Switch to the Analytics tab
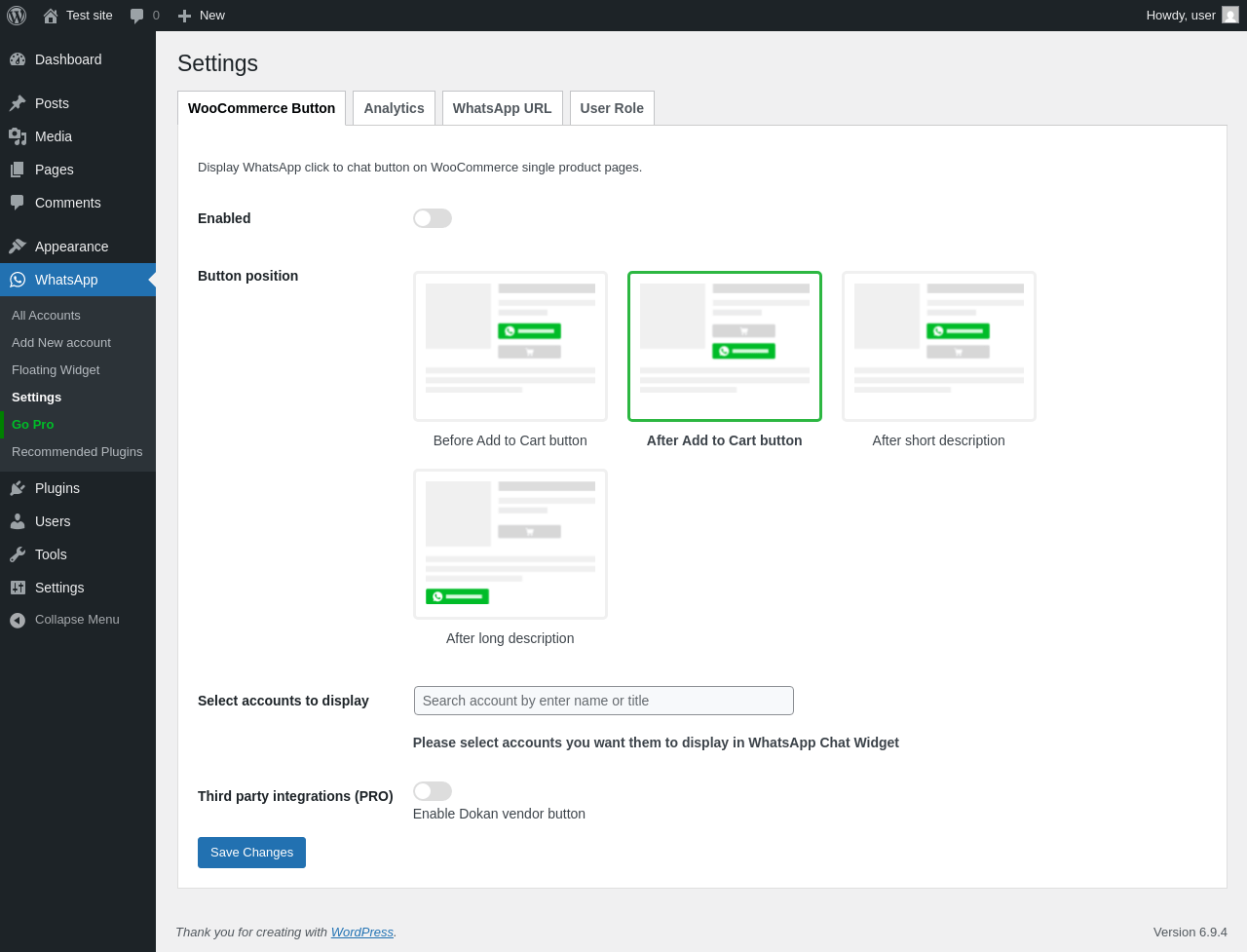Image resolution: width=1247 pixels, height=952 pixels. click(394, 108)
